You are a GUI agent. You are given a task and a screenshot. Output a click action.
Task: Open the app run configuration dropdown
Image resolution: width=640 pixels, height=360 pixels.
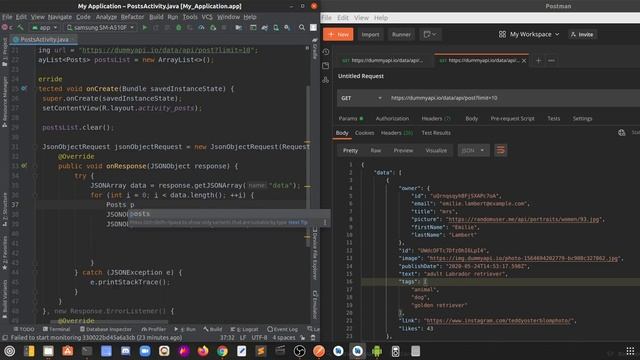44,27
